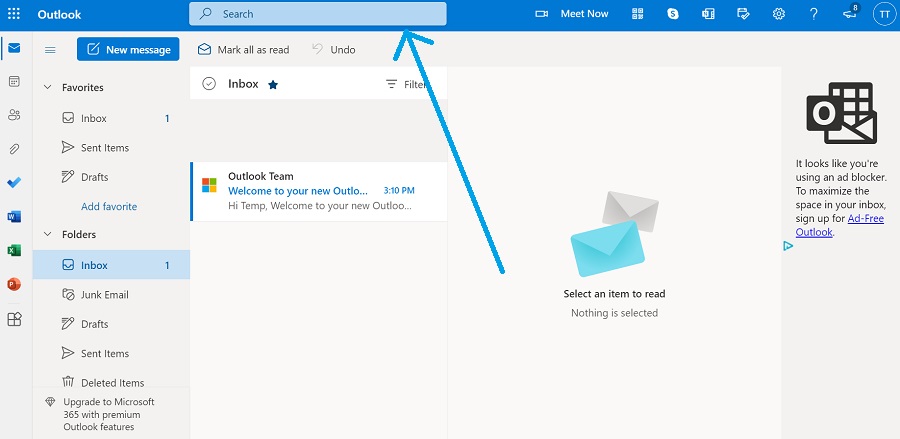Open Sent Items under Favorites
This screenshot has width=900, height=439.
(111, 147)
